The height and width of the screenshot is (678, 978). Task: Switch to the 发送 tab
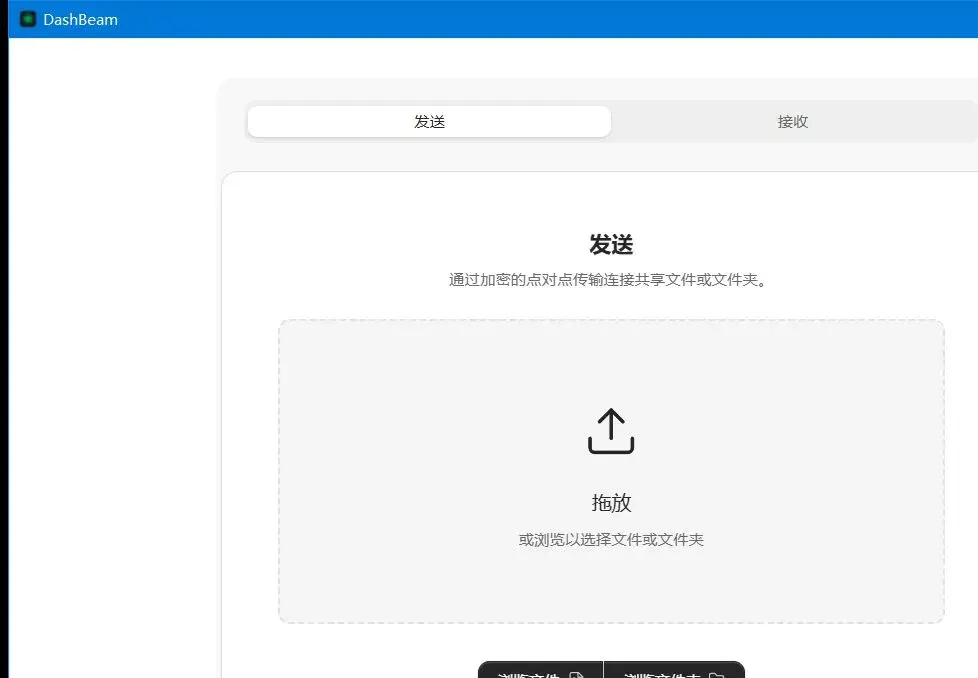[429, 122]
